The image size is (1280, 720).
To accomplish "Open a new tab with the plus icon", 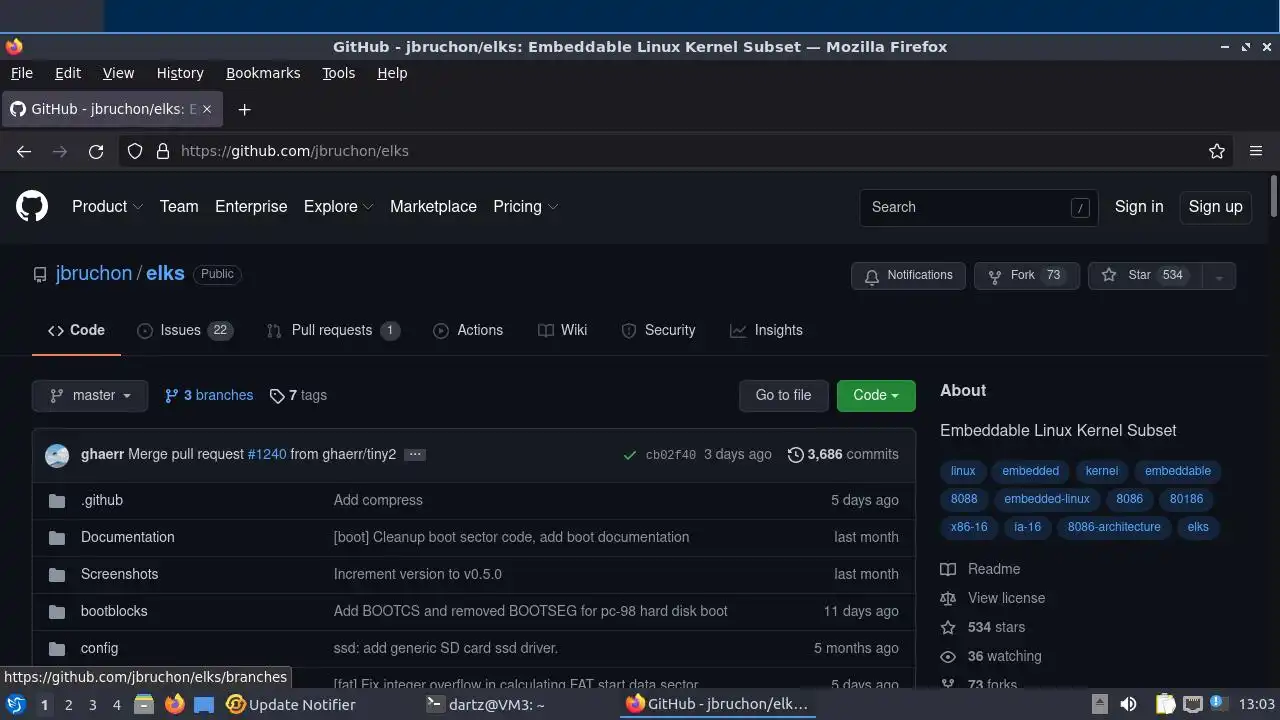I will (x=244, y=109).
